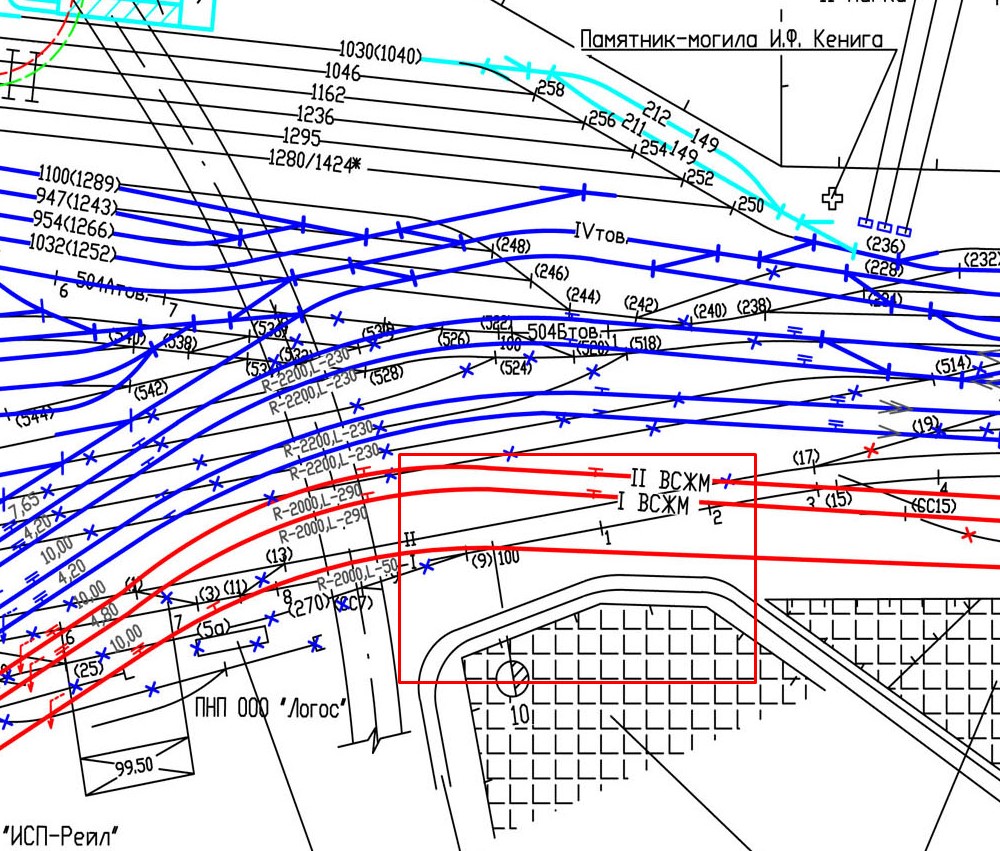The height and width of the screenshot is (851, 1000).
Task: Select the red X marker near (19)
Action: coord(871,451)
